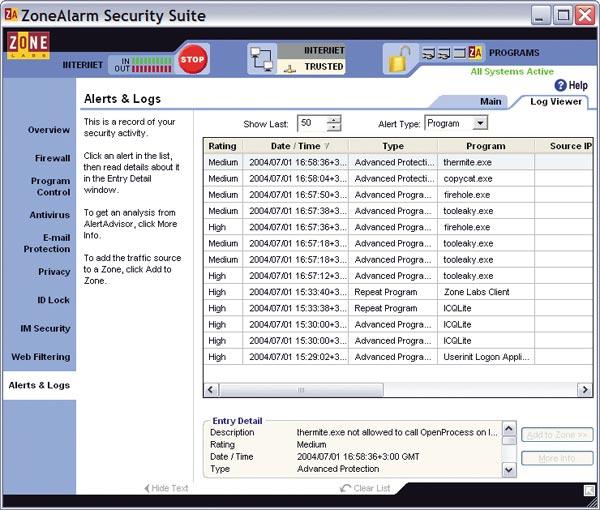Select High-rated tooleaky.exe row at 16:57:12
Viewport: 600px width, 510px height.
point(398,276)
